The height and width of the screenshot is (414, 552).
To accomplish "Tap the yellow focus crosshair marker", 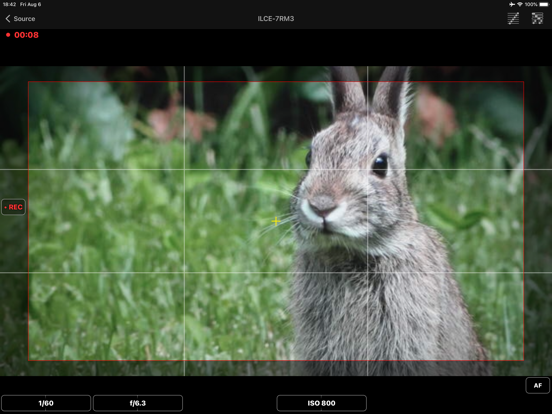I will click(276, 221).
